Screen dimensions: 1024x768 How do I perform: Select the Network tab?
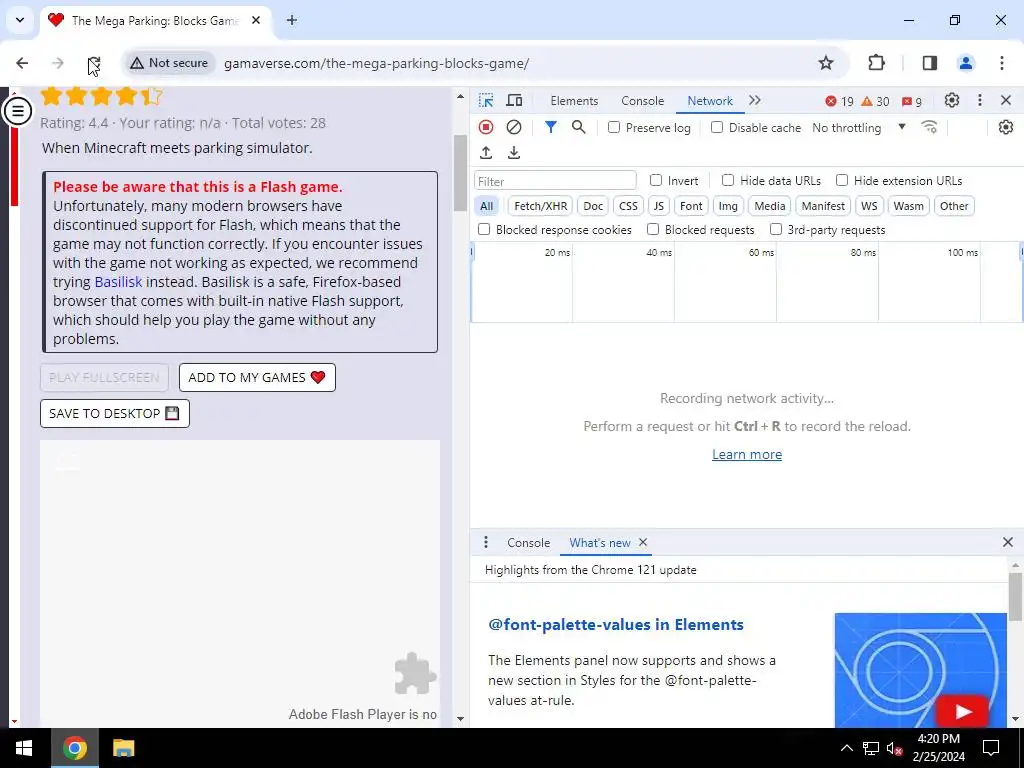pyautogui.click(x=710, y=101)
